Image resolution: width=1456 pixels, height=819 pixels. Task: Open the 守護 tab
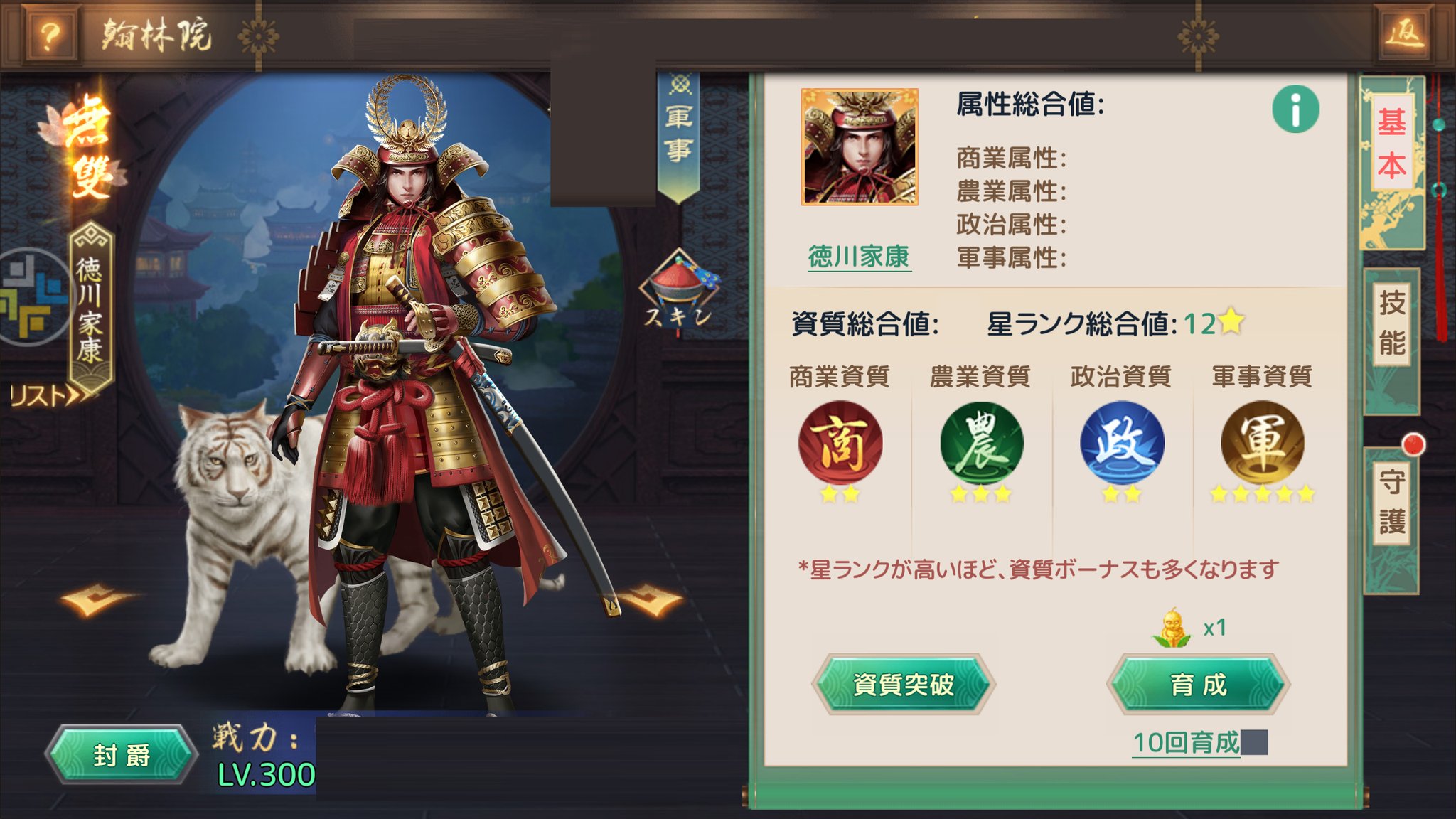point(1391,501)
